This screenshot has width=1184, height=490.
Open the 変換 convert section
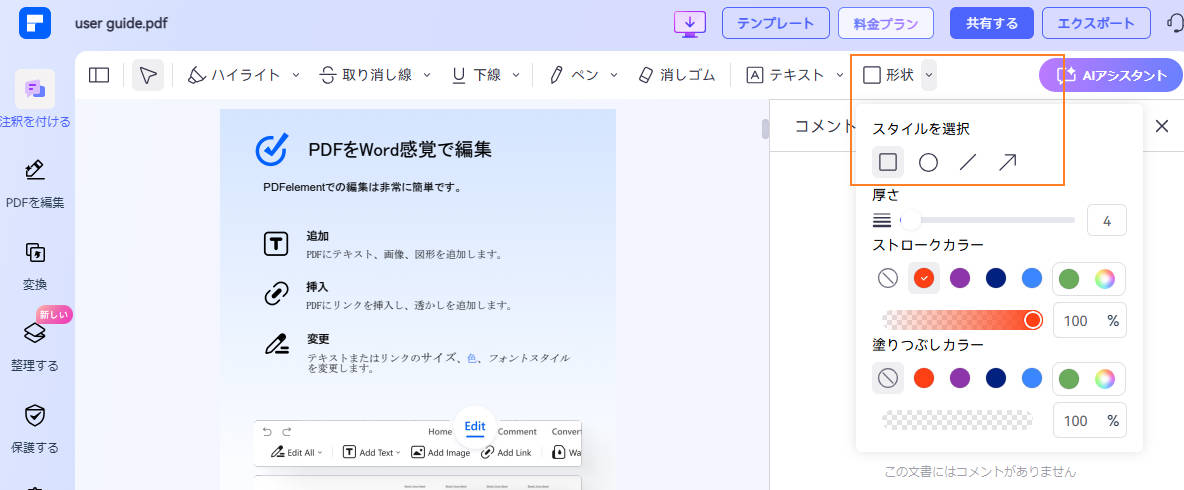[x=35, y=264]
